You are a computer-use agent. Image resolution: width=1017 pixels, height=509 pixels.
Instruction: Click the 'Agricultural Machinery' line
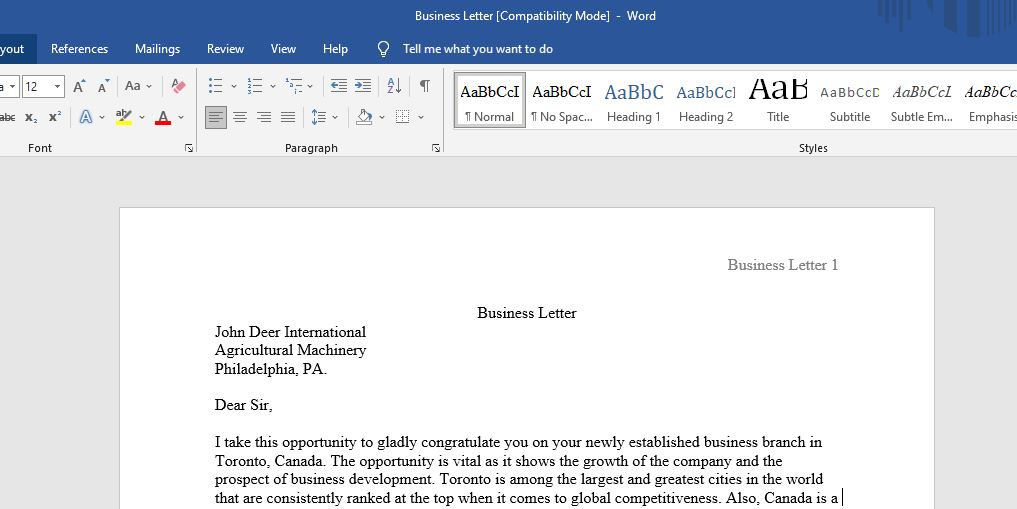pos(291,350)
